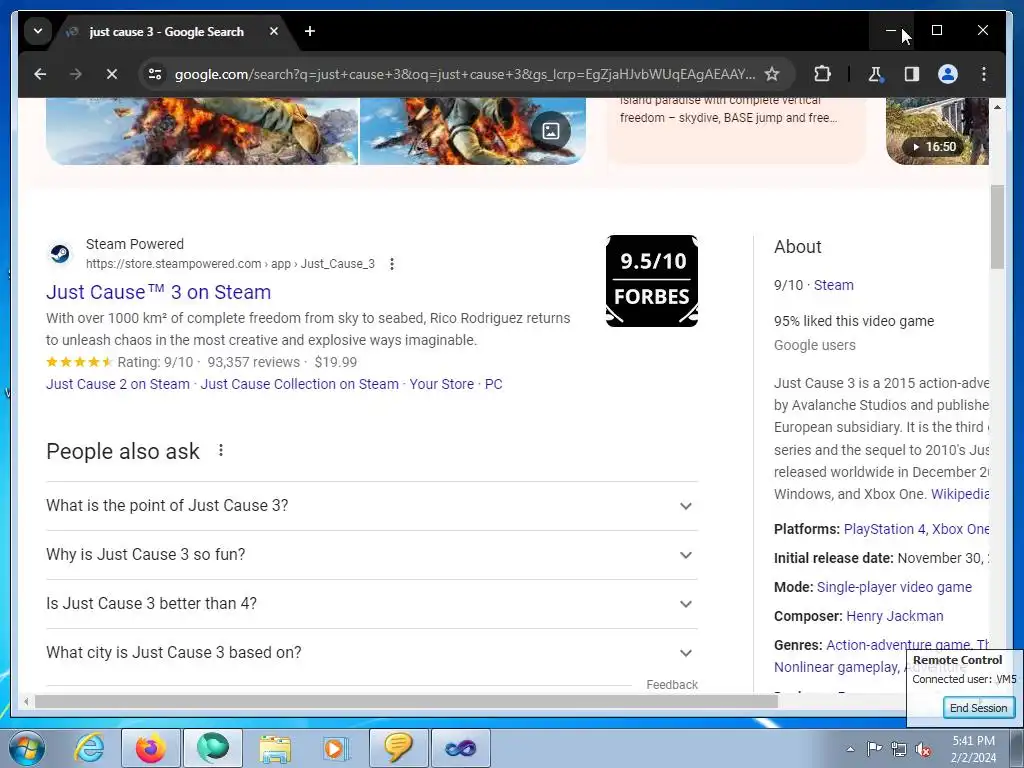Open Chrome Labs flask icon

point(875,74)
